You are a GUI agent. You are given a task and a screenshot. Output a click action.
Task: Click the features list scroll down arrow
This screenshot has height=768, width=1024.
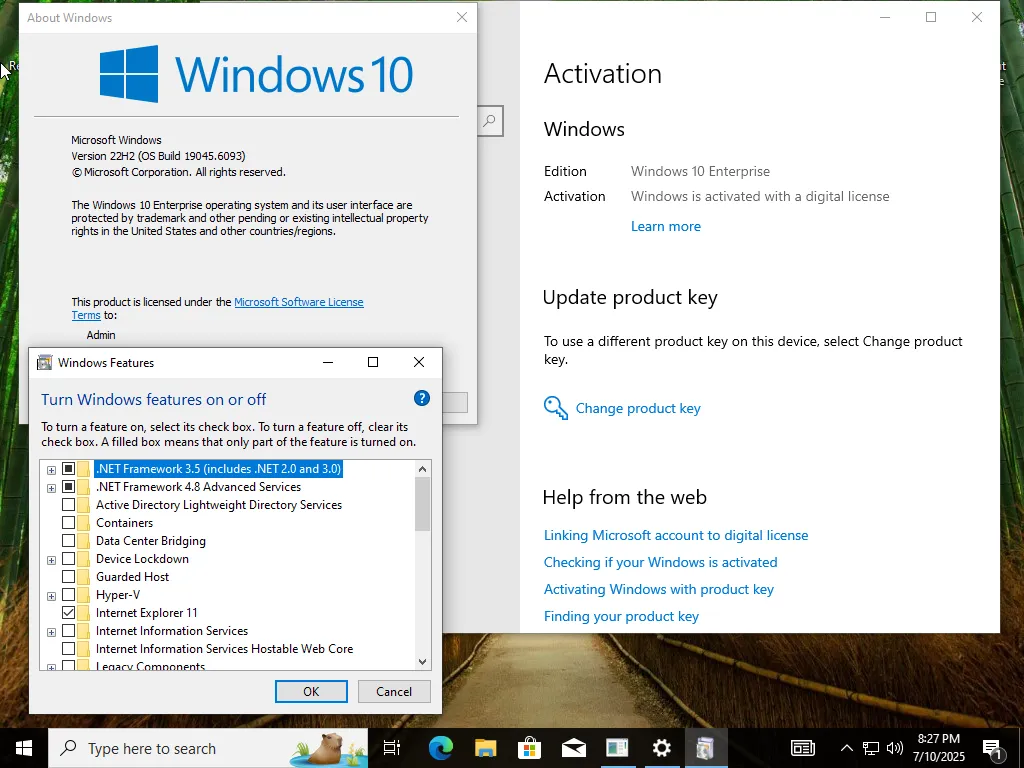[423, 662]
